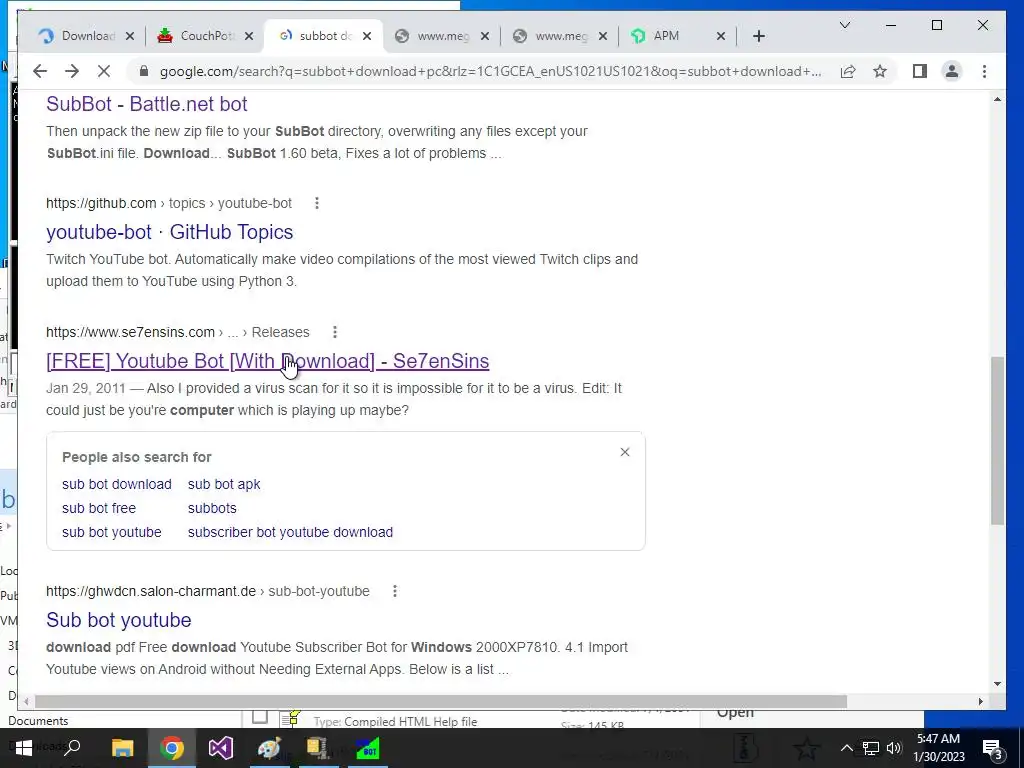Open a new tab with plus button
The width and height of the screenshot is (1024, 768).
point(758,36)
